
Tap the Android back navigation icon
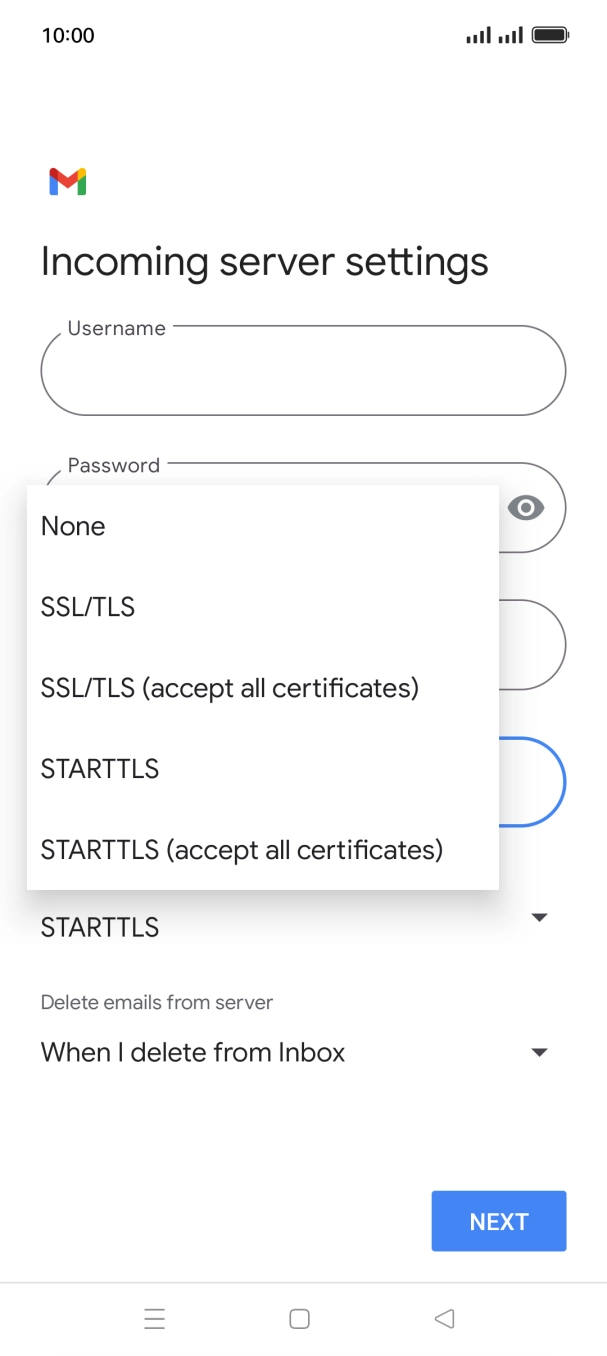coord(445,1318)
